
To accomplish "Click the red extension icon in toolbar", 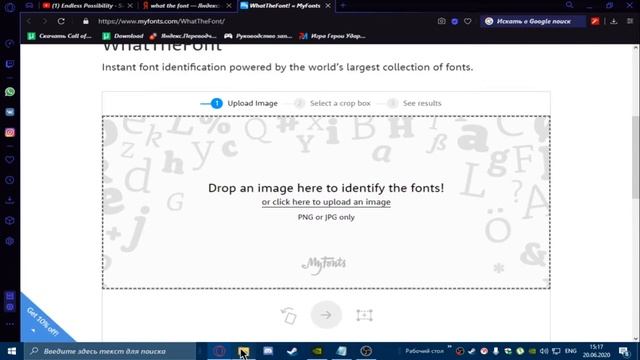I will [595, 21].
